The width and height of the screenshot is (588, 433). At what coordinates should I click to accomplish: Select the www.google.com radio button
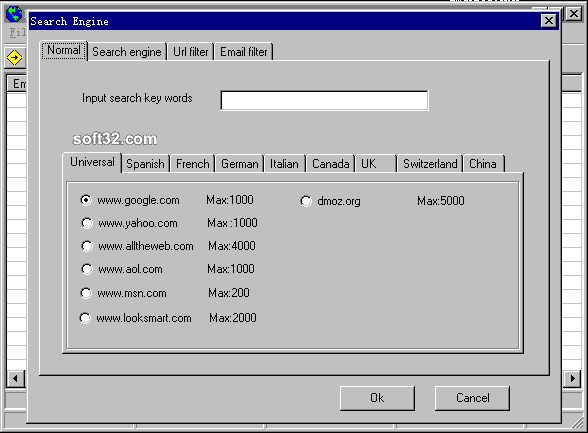(x=86, y=200)
